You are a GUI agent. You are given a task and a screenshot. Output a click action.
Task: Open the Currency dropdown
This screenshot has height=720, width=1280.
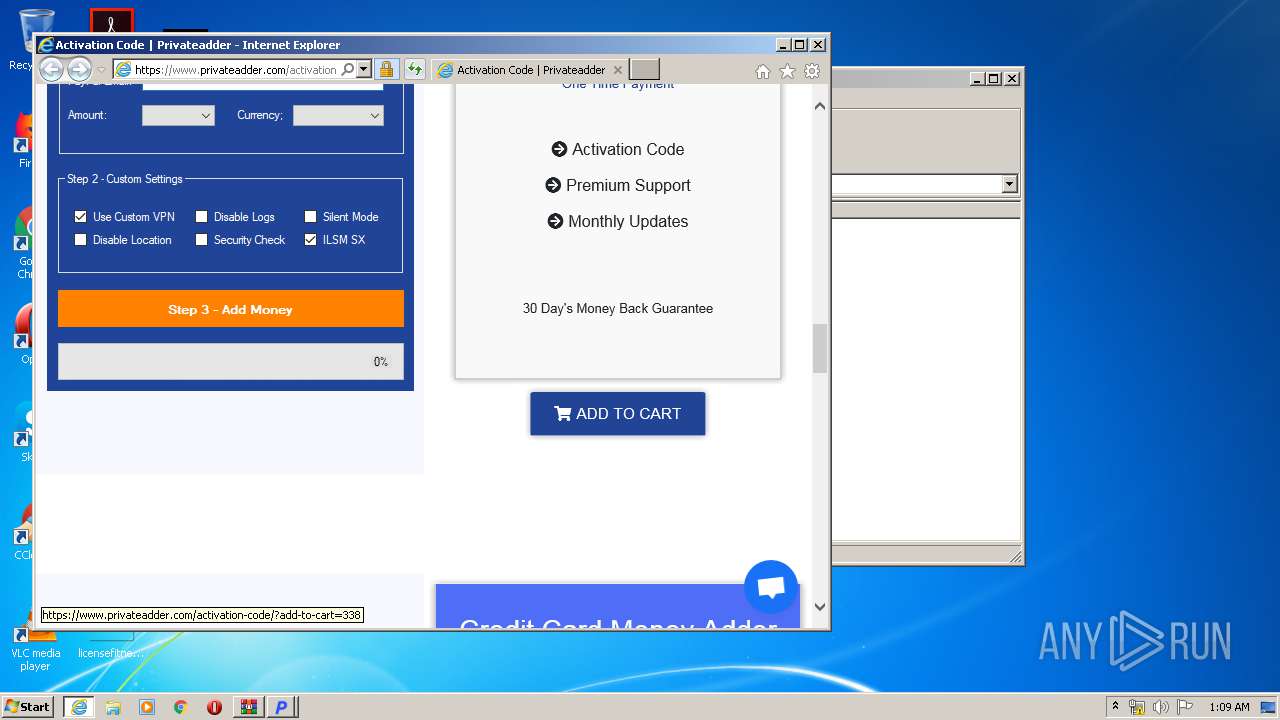click(338, 115)
